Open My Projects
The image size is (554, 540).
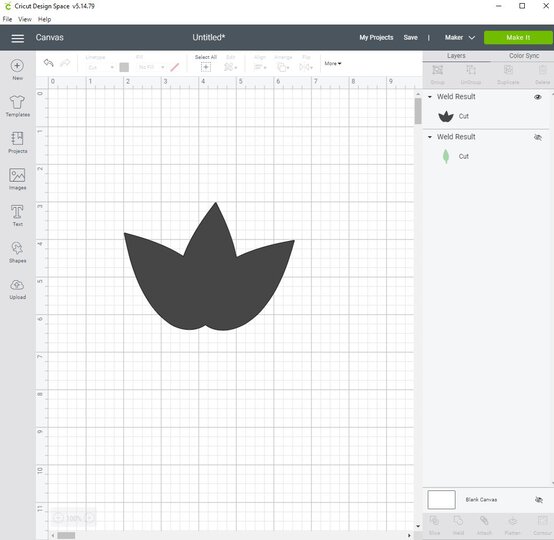click(x=376, y=37)
